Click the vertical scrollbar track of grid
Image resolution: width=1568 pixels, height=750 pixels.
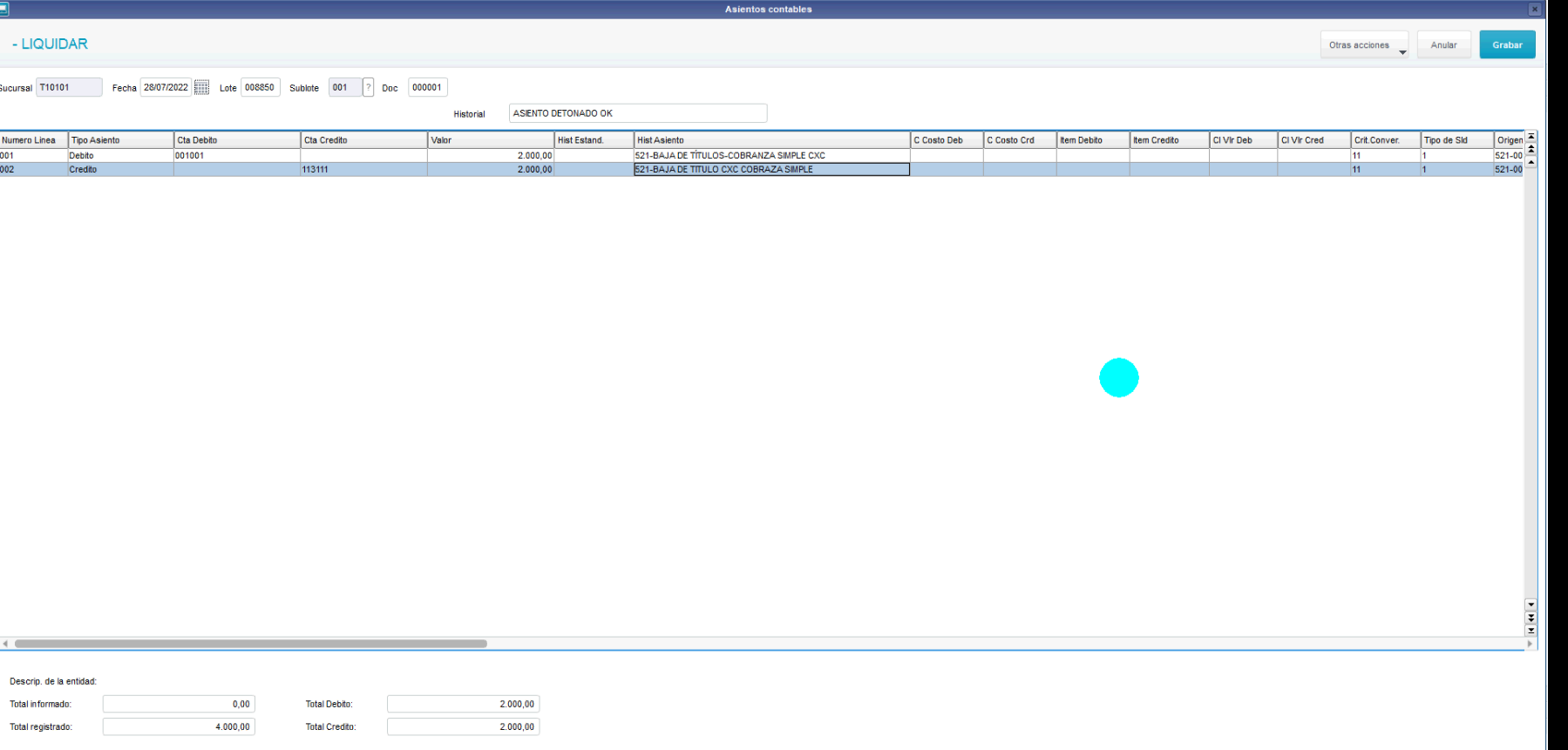point(1531,383)
